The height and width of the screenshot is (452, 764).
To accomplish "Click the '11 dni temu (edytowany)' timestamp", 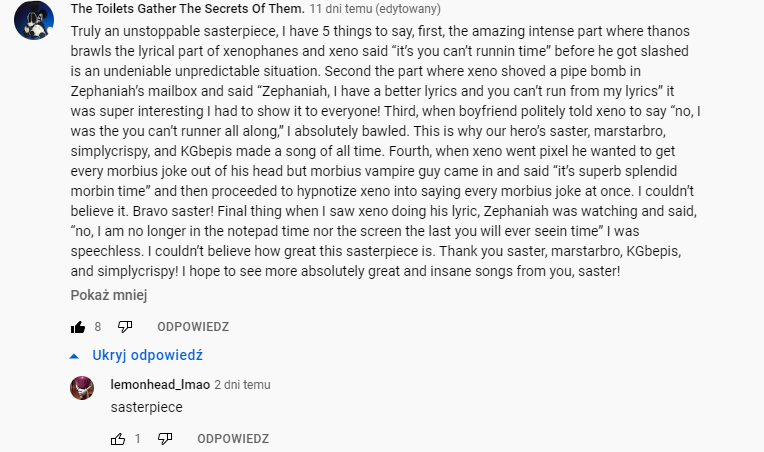I will point(375,8).
